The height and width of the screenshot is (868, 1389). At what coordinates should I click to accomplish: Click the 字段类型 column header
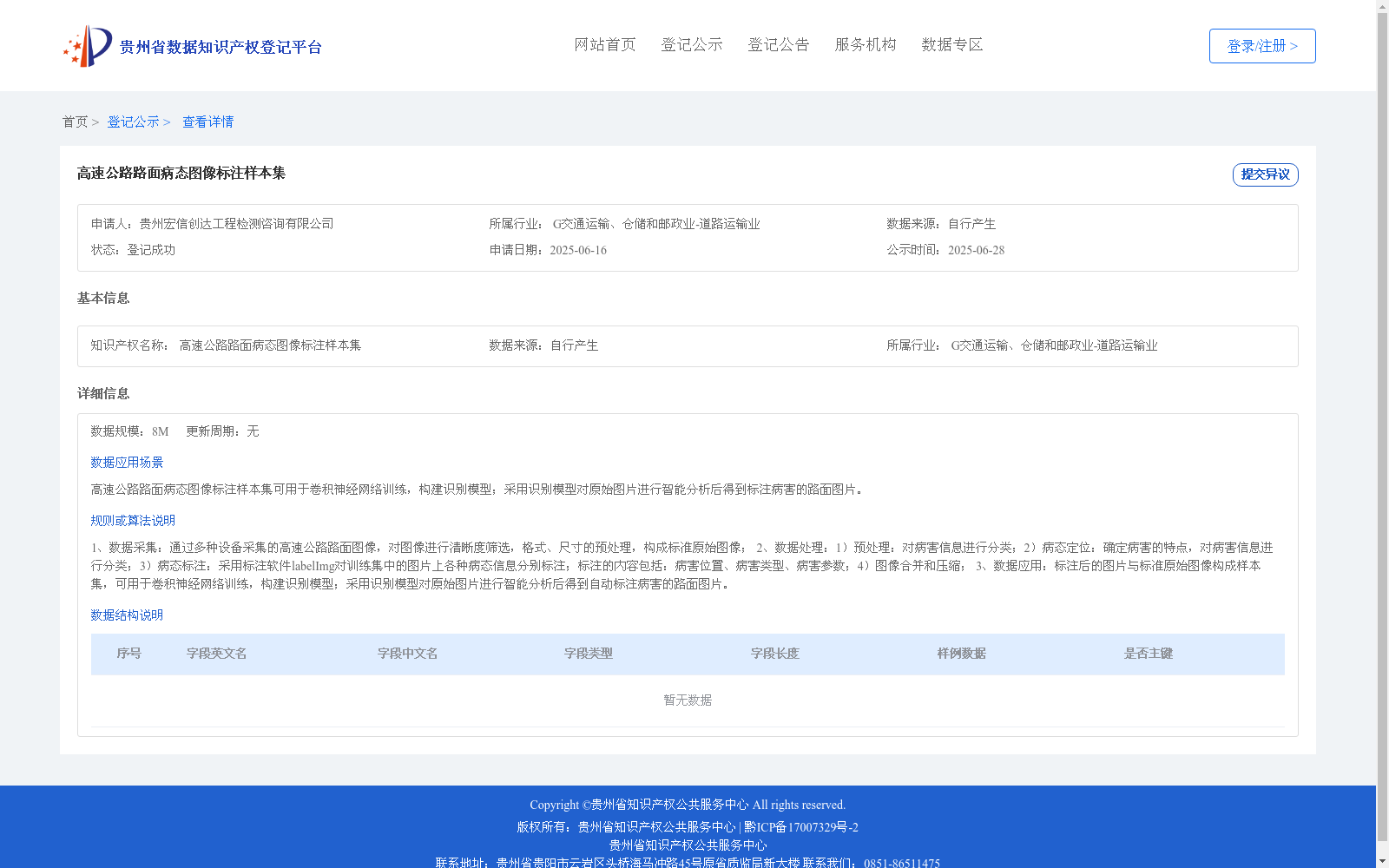pos(589,654)
